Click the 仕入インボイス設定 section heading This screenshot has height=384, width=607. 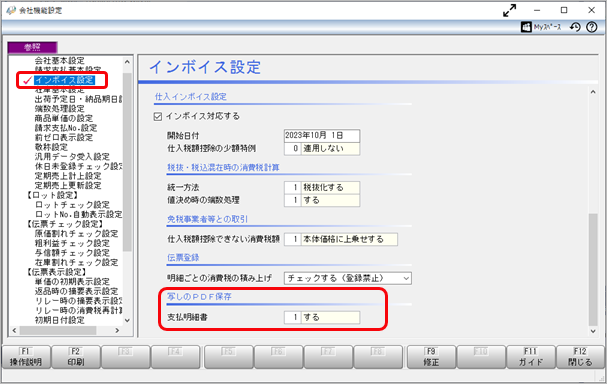[190, 97]
